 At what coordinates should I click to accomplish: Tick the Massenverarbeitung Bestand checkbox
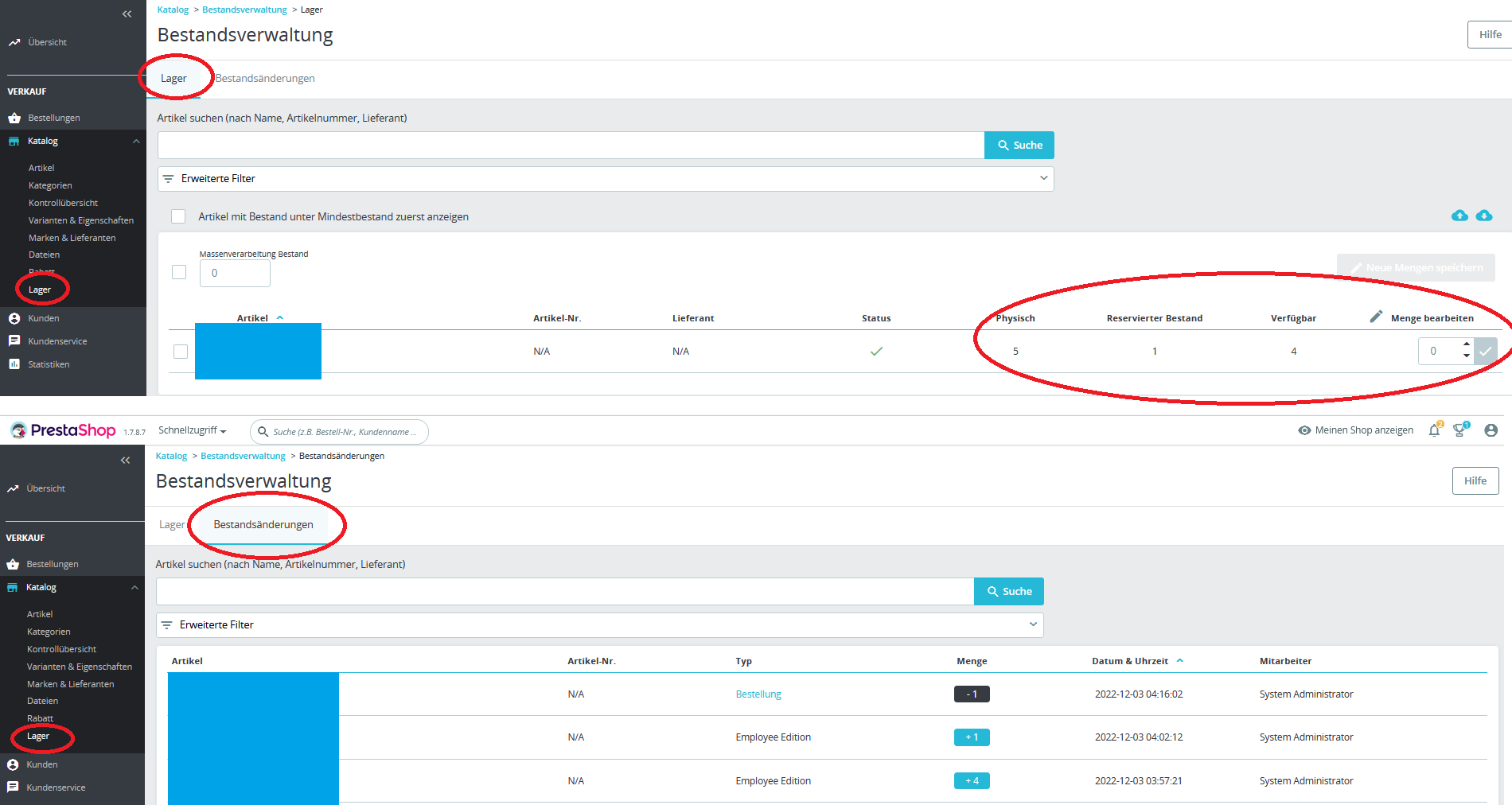[179, 272]
